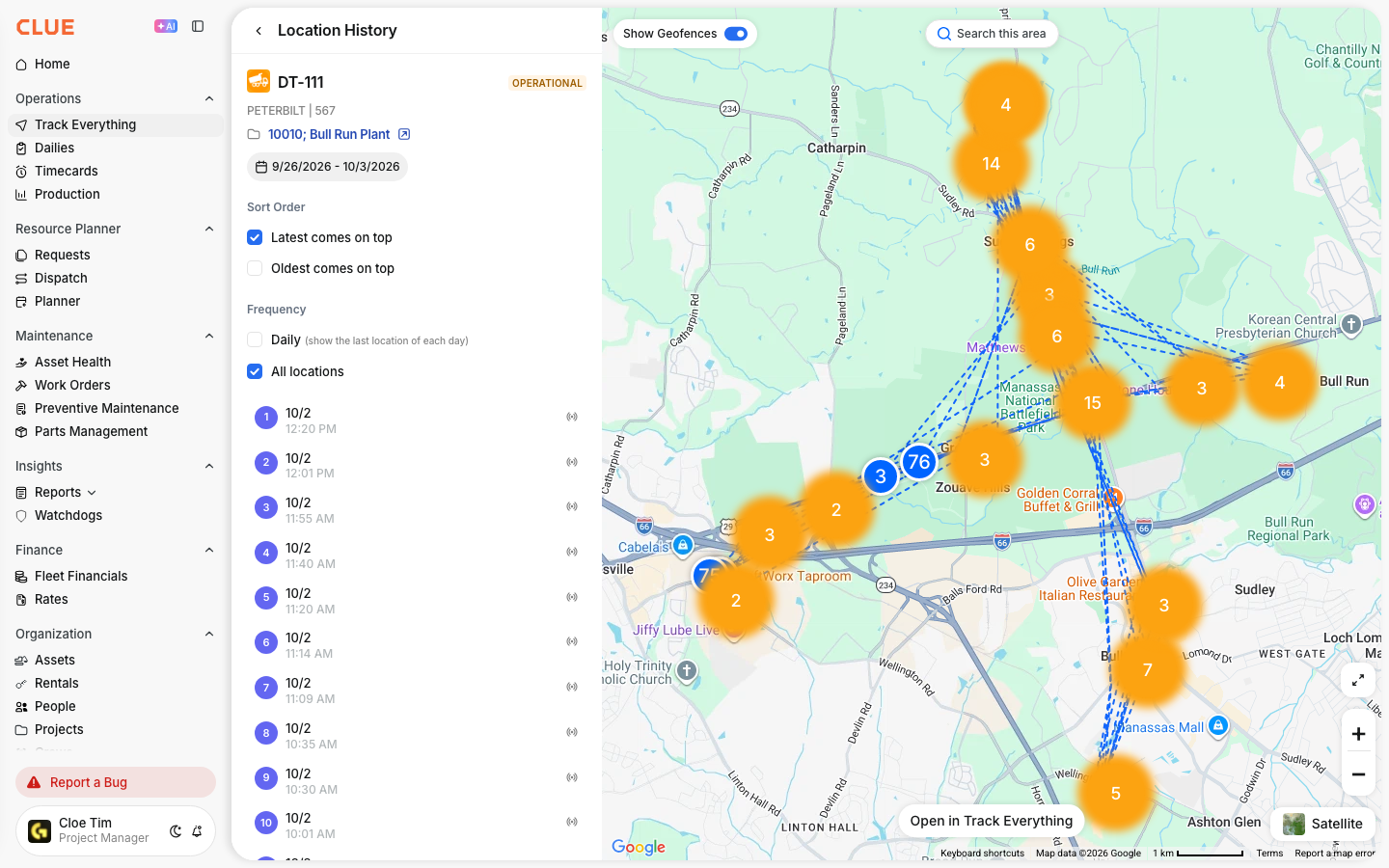Click Search this area button
The width and height of the screenshot is (1389, 868).
(x=992, y=34)
